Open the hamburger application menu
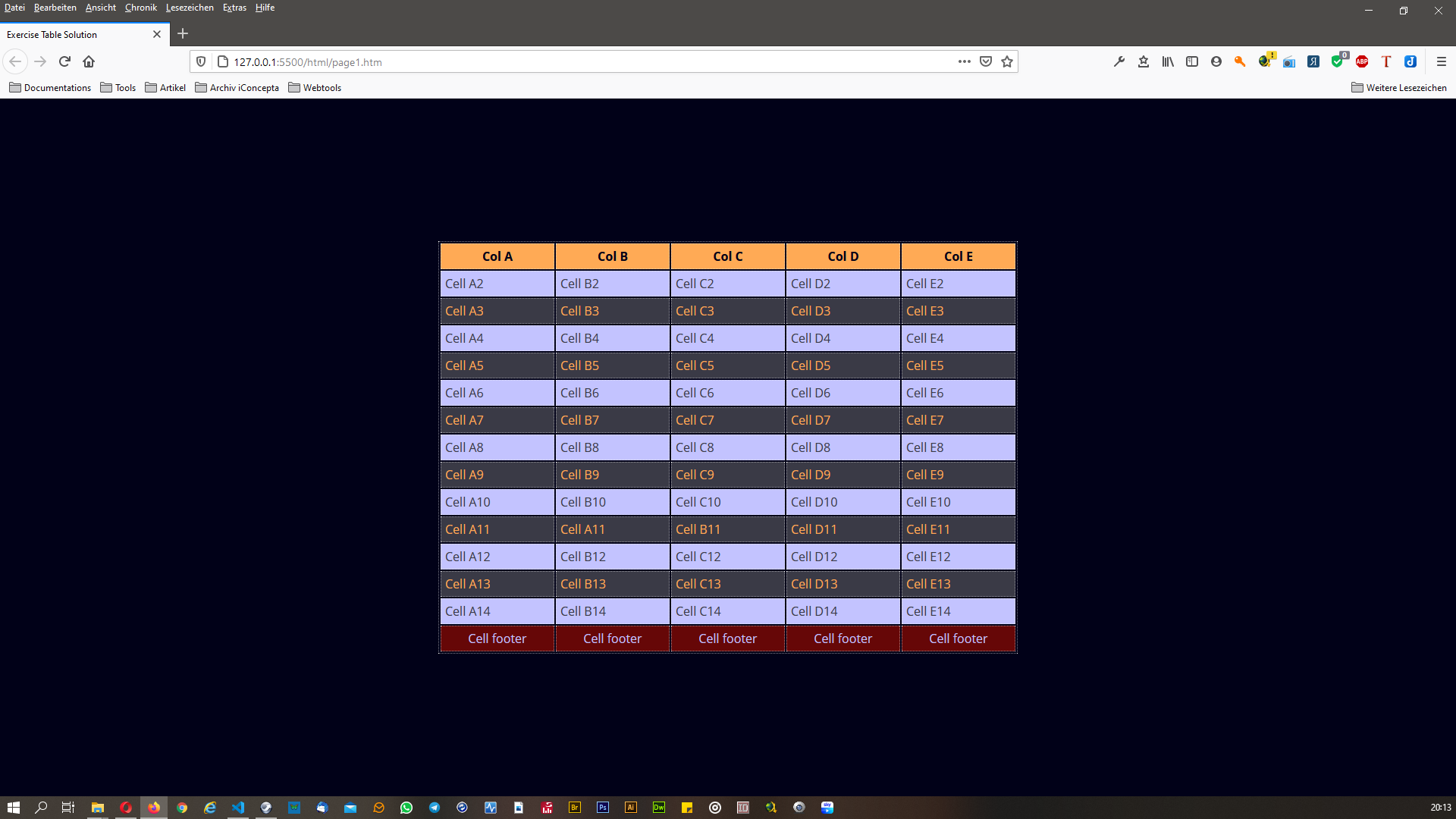The image size is (1456, 819). click(x=1442, y=61)
